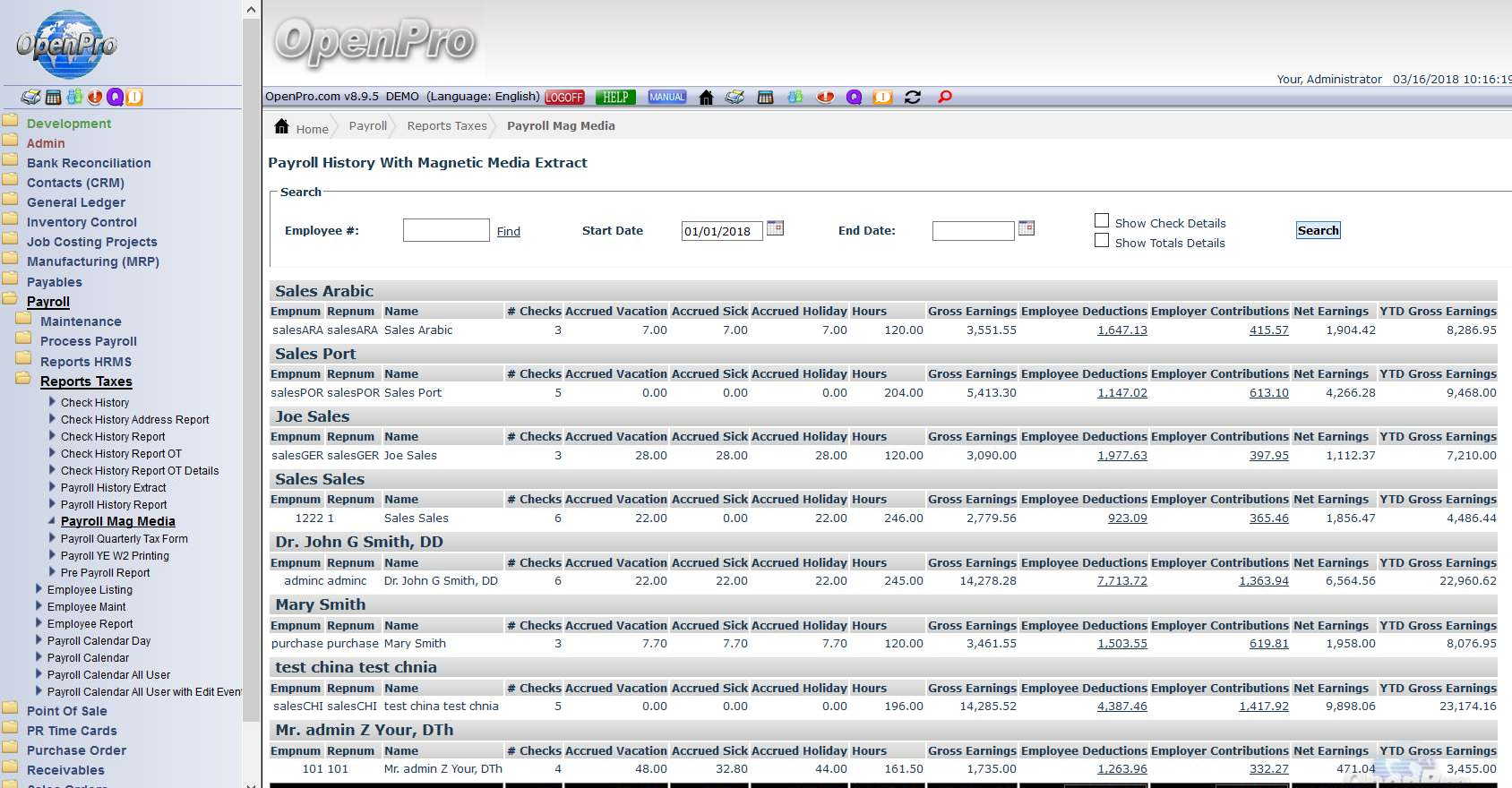
Task: Open the calendar picker beside Start Date
Action: [x=776, y=228]
